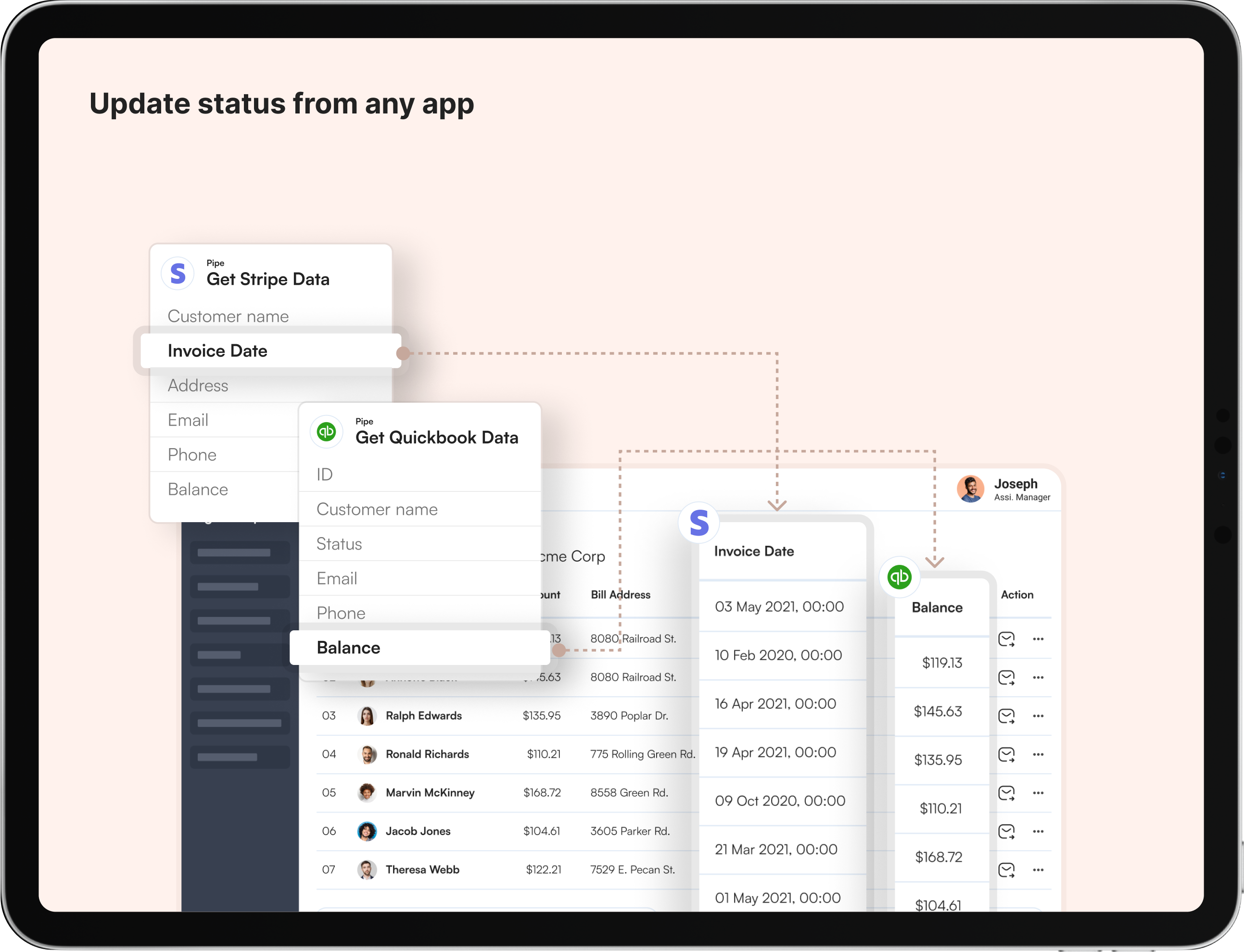
Task: Select highlighted Balance field in Quickbook card
Action: (420, 648)
